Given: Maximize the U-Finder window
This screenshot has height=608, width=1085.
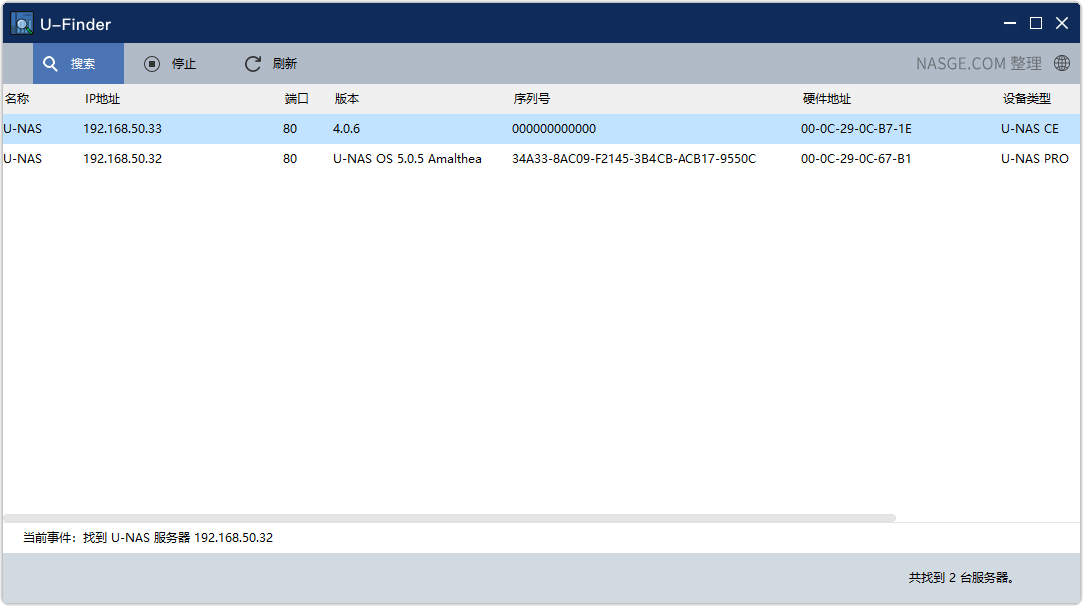Looking at the screenshot, I should pos(1036,24).
